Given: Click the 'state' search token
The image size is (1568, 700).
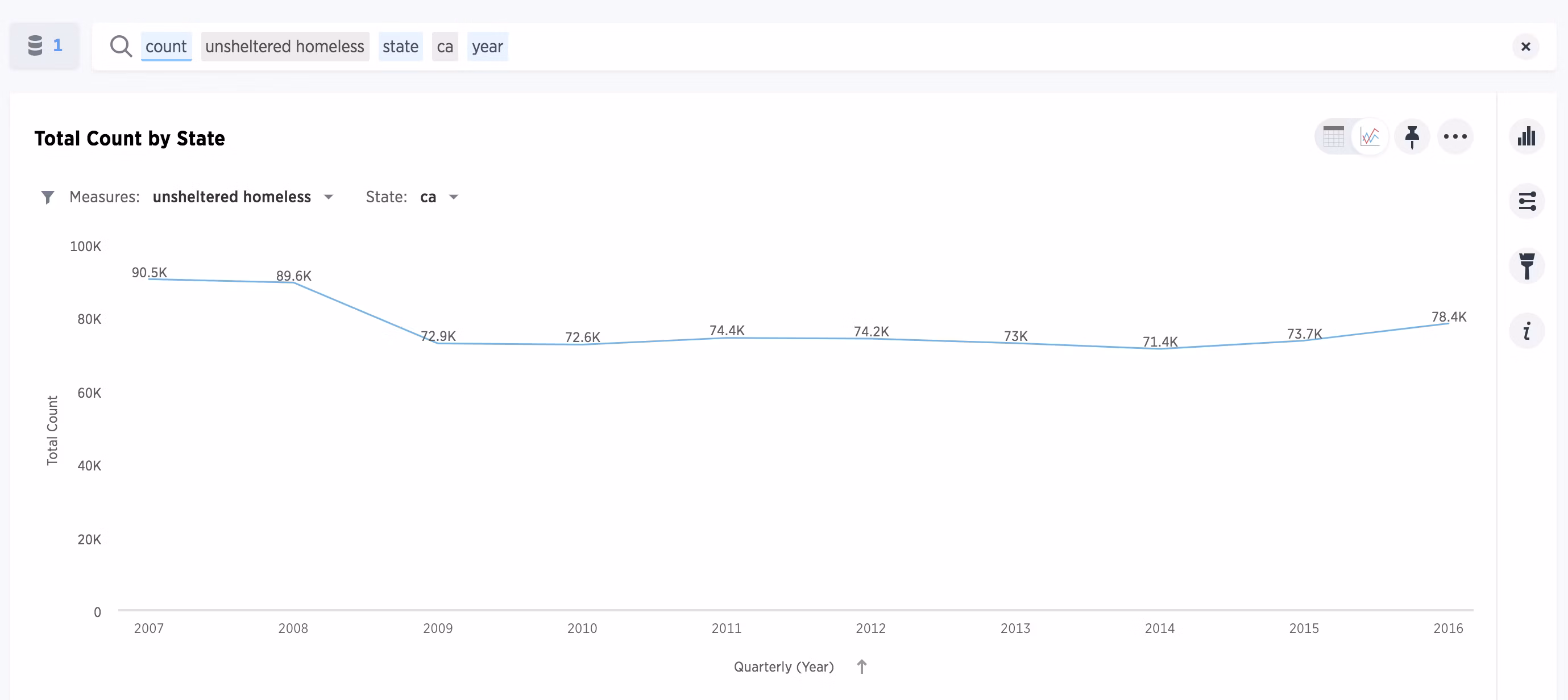Looking at the screenshot, I should click(x=400, y=46).
